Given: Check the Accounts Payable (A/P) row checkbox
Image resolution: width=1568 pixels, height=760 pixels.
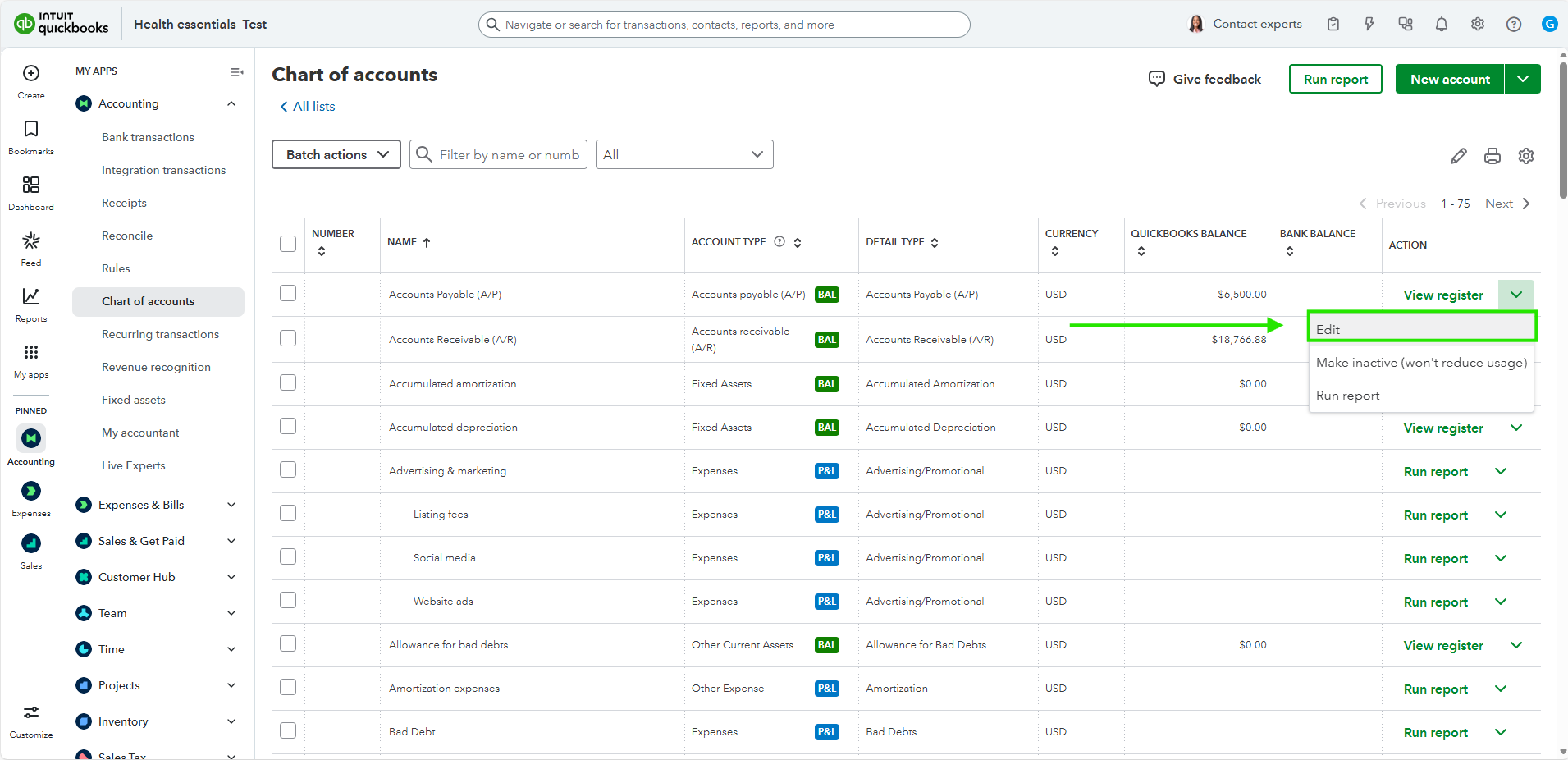Looking at the screenshot, I should click(288, 294).
